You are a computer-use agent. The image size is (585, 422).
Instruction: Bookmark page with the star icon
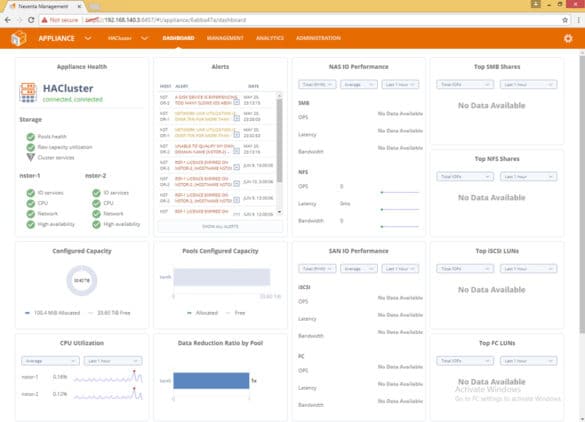click(565, 20)
